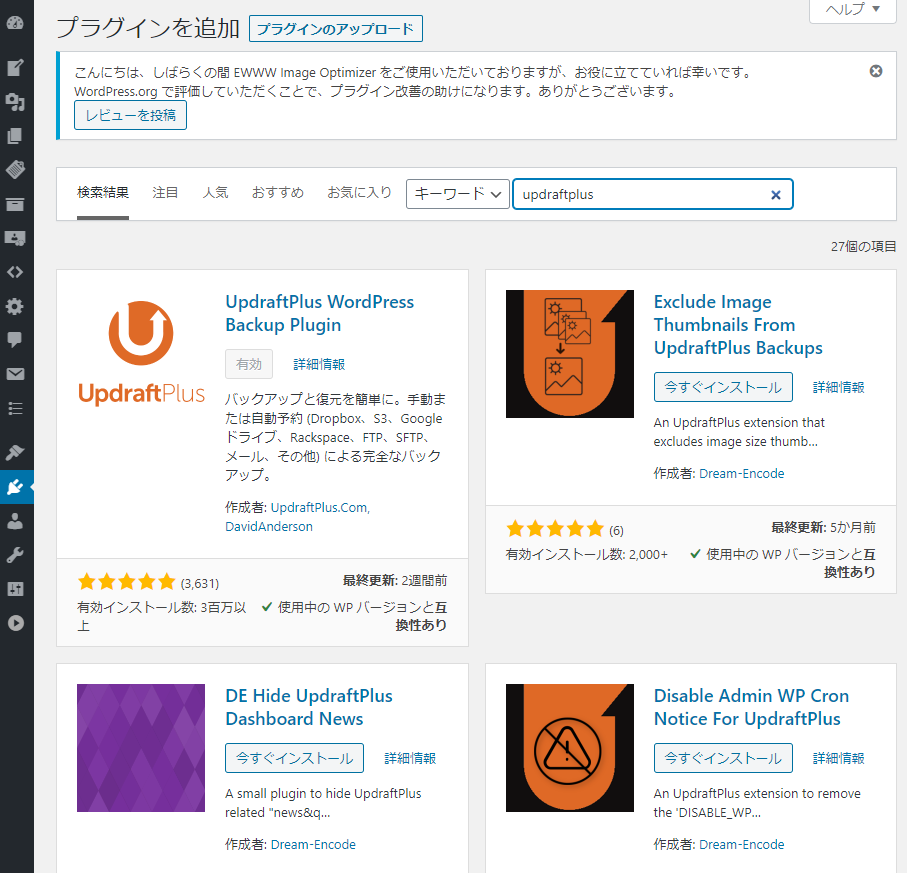Open Media library camera-and-music sidebar icon

click(x=15, y=102)
